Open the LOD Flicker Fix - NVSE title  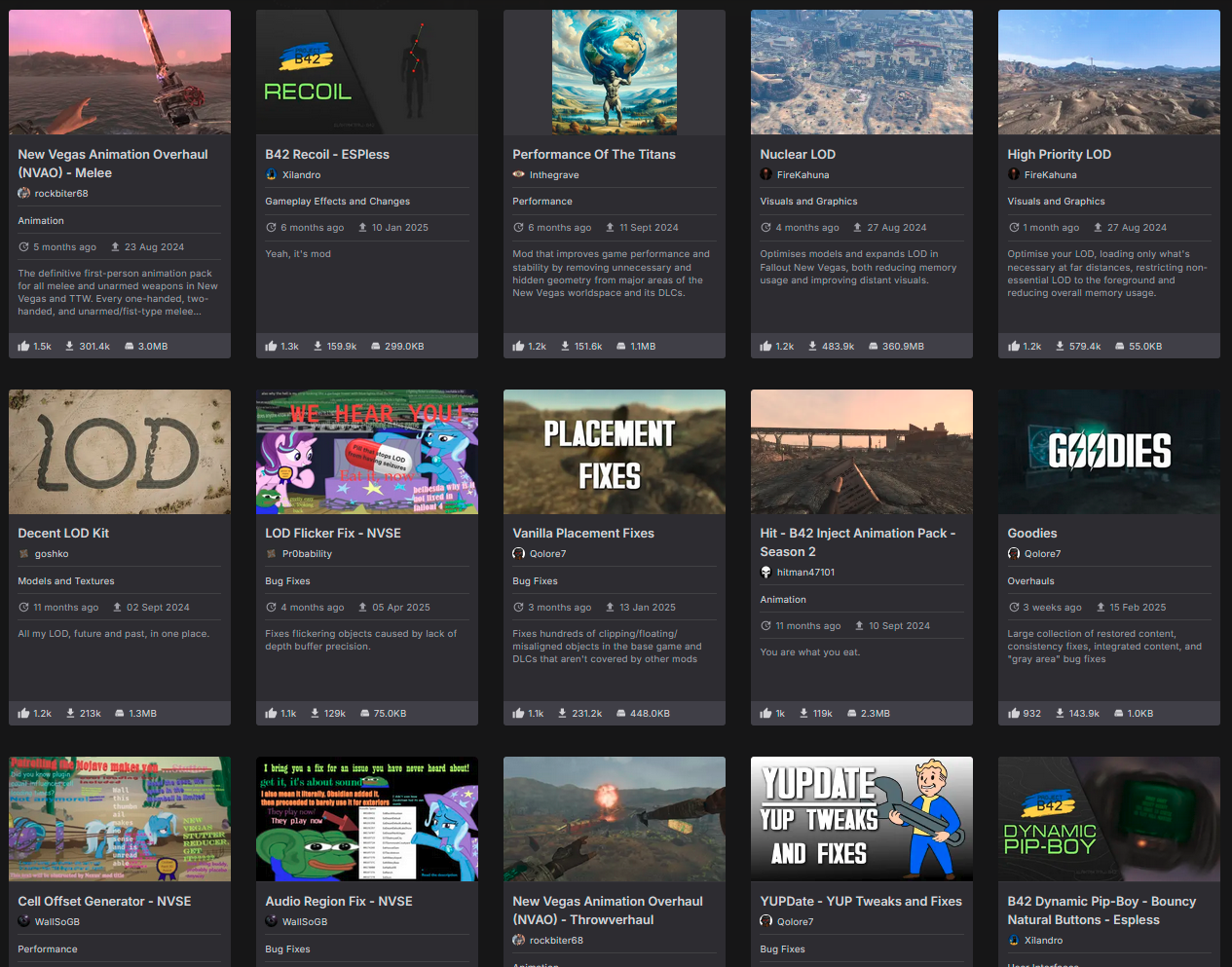point(333,533)
